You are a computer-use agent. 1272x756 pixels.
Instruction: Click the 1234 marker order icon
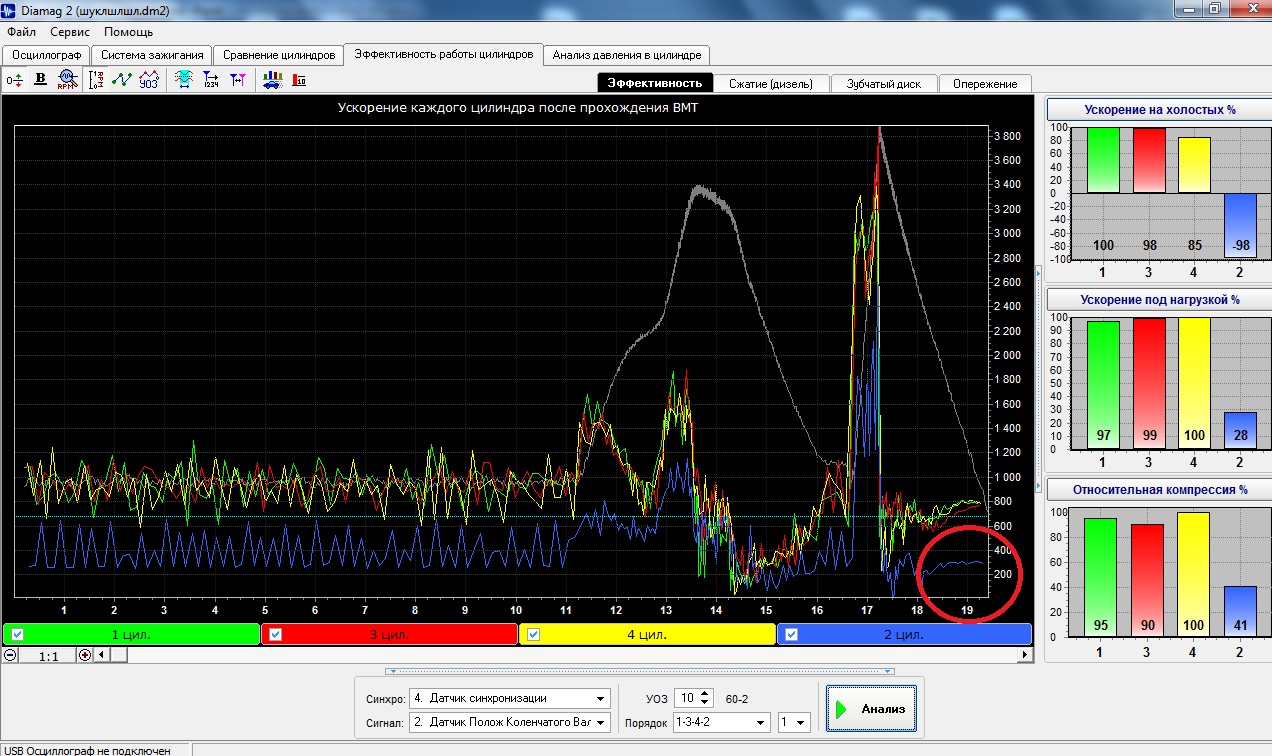pos(211,80)
